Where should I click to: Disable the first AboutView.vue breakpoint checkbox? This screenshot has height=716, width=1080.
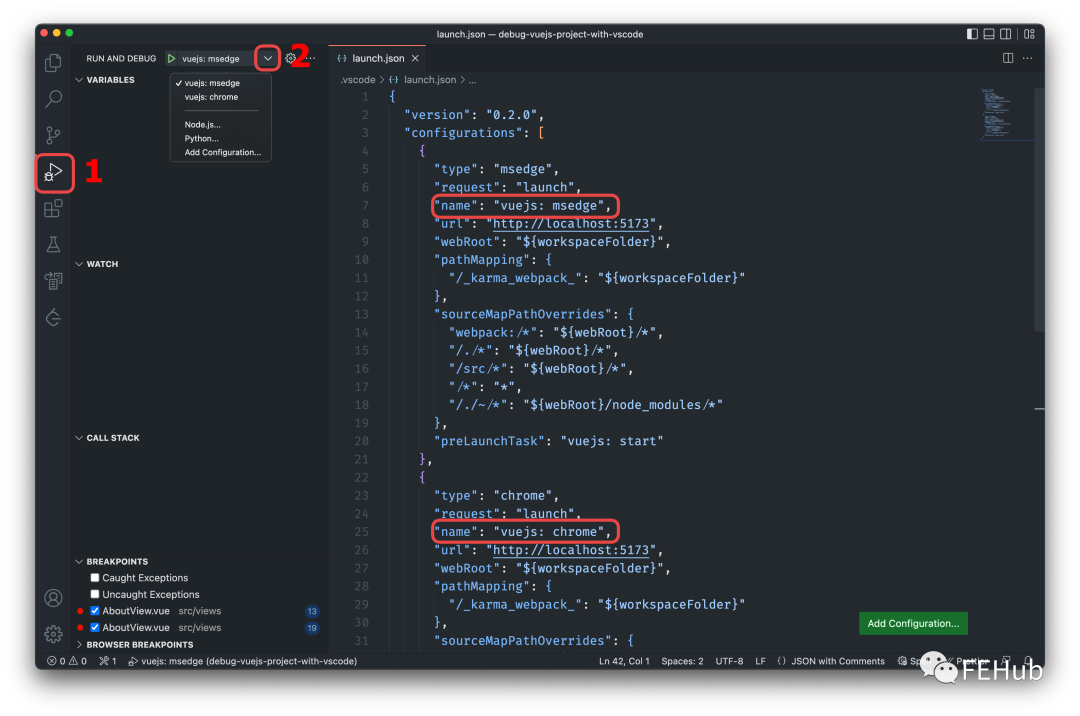(95, 611)
